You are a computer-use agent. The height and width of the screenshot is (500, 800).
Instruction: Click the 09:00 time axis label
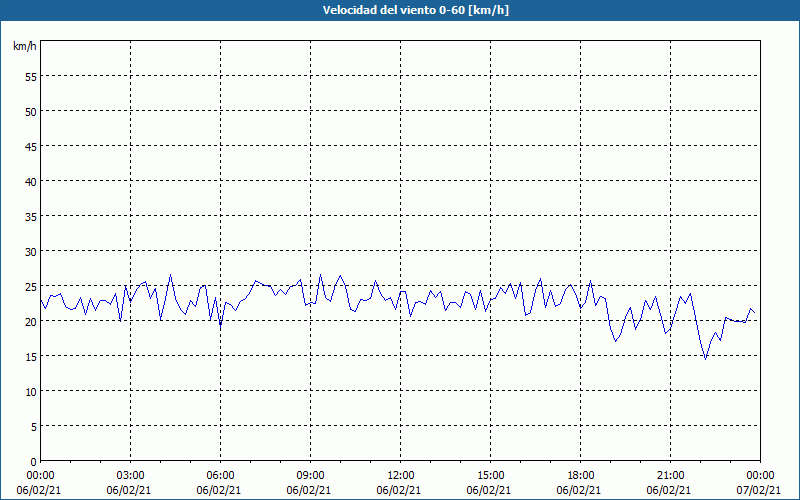click(x=311, y=476)
